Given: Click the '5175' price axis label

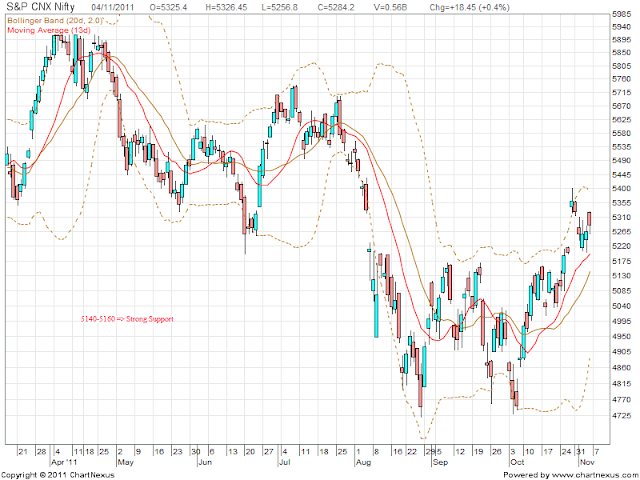Looking at the screenshot, I should [x=622, y=261].
